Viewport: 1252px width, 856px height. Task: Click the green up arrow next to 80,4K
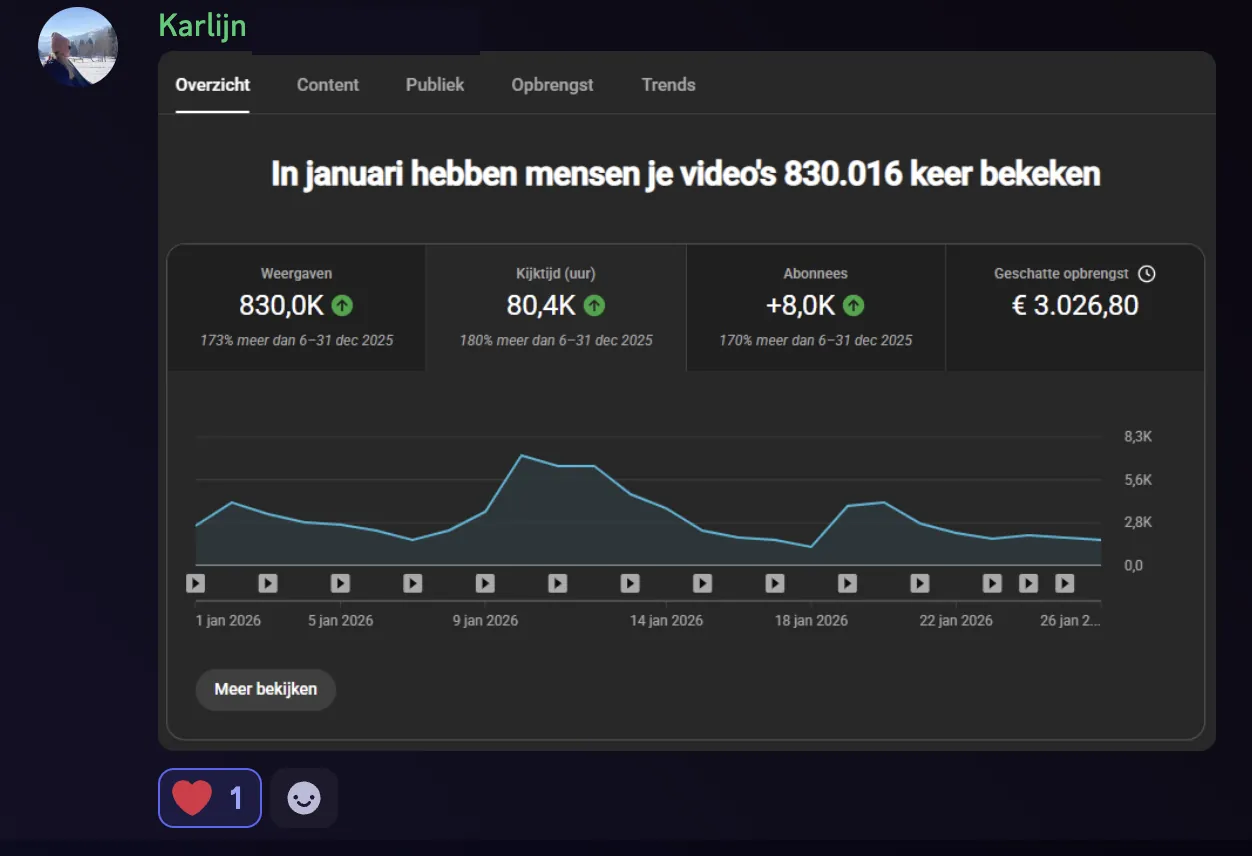click(594, 305)
